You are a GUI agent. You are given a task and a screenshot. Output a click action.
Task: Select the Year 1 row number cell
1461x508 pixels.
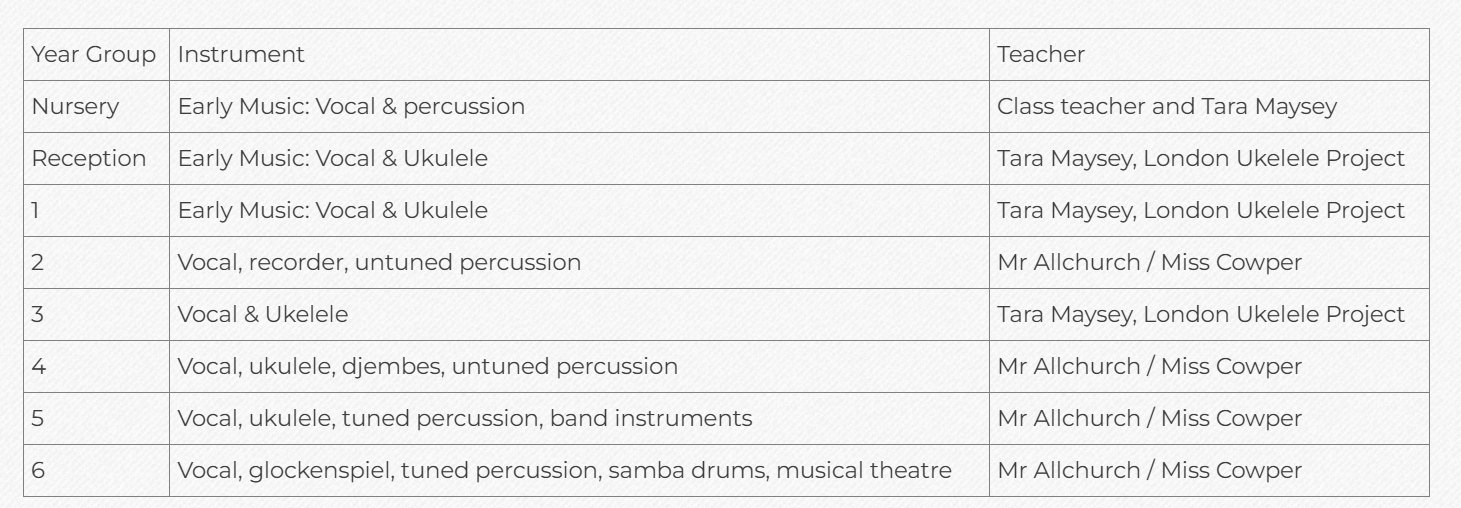click(x=96, y=211)
